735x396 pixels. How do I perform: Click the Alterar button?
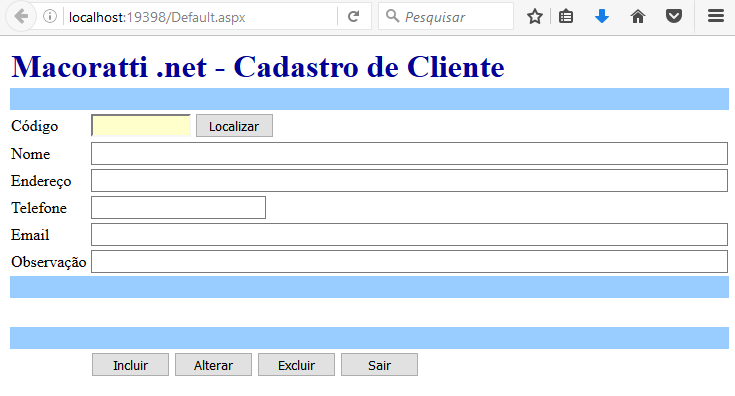point(213,365)
